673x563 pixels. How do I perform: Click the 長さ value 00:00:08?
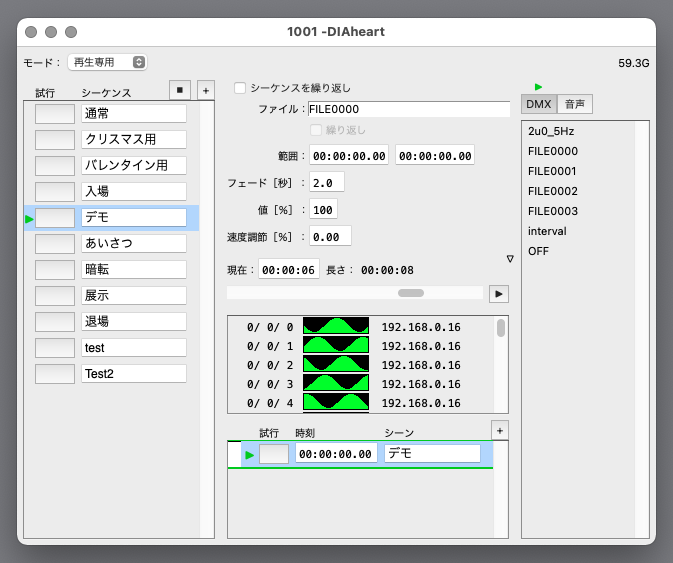[x=387, y=270]
